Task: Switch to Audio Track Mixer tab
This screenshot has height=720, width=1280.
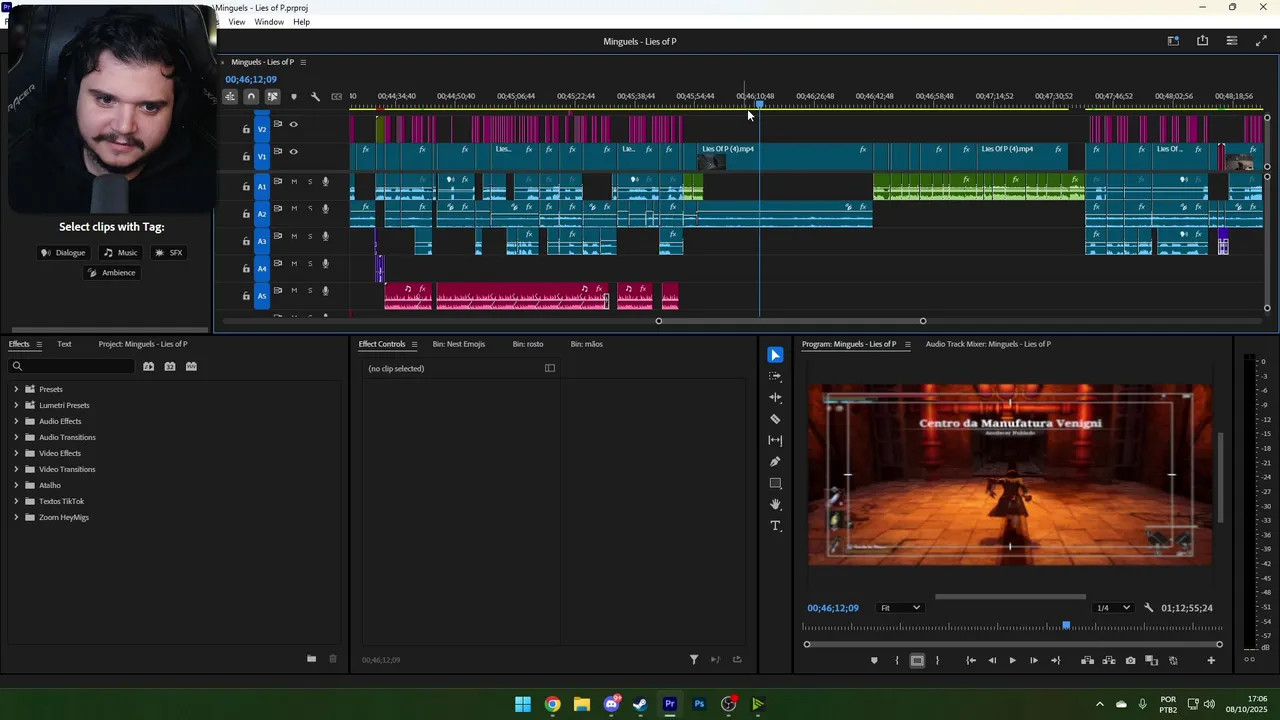Action: click(988, 344)
